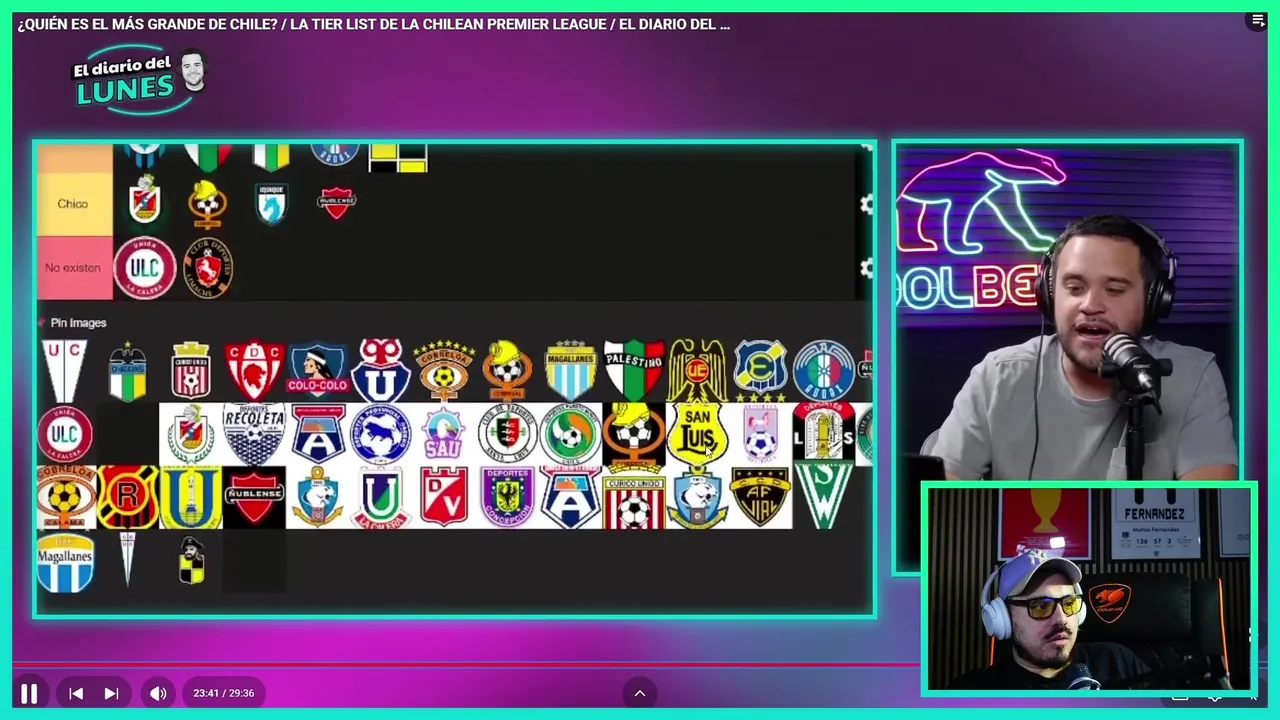This screenshot has width=1280, height=720.
Task: Select the Chico tier label
Action: (x=74, y=204)
